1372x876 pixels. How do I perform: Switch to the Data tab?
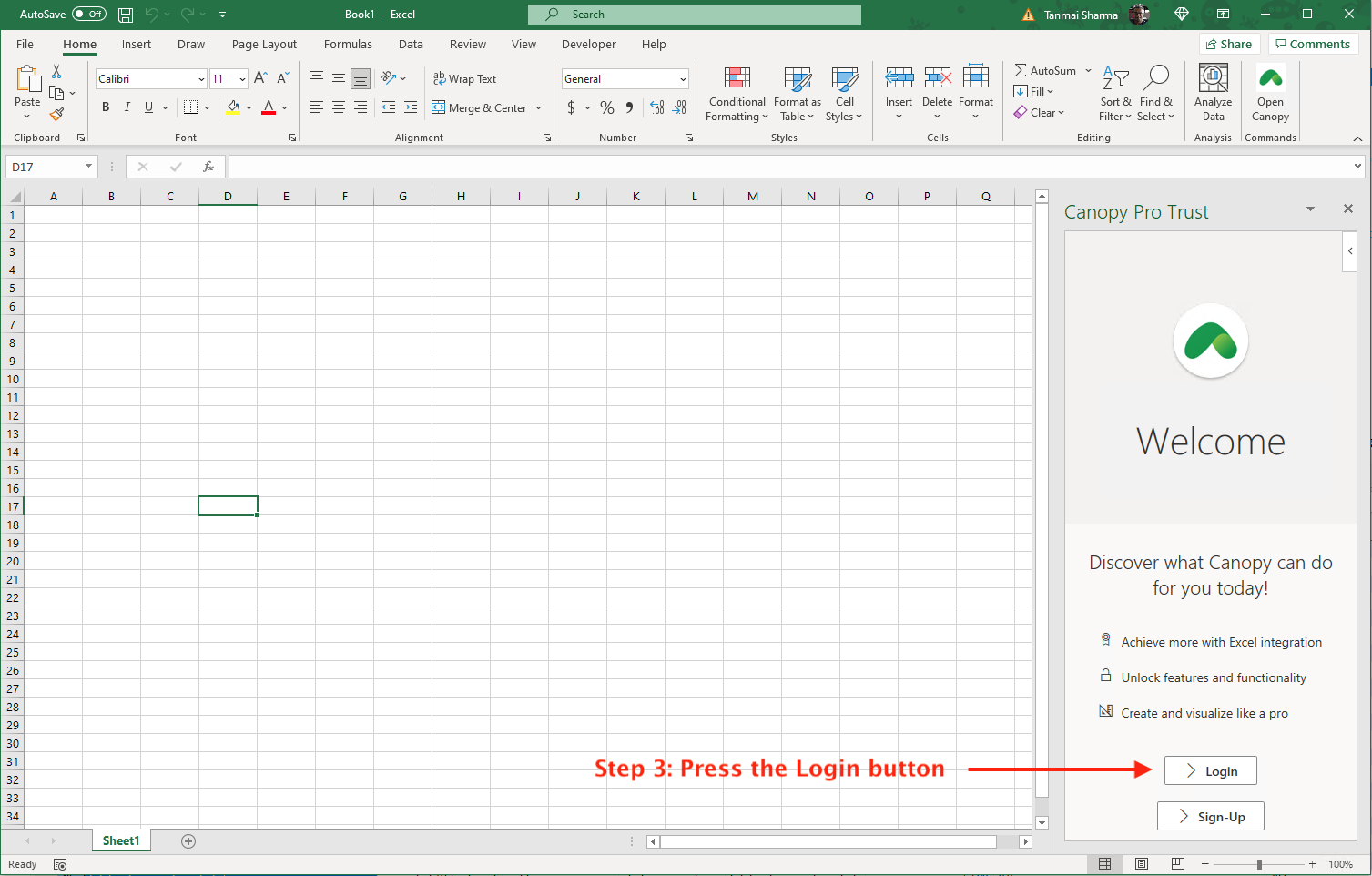411,44
